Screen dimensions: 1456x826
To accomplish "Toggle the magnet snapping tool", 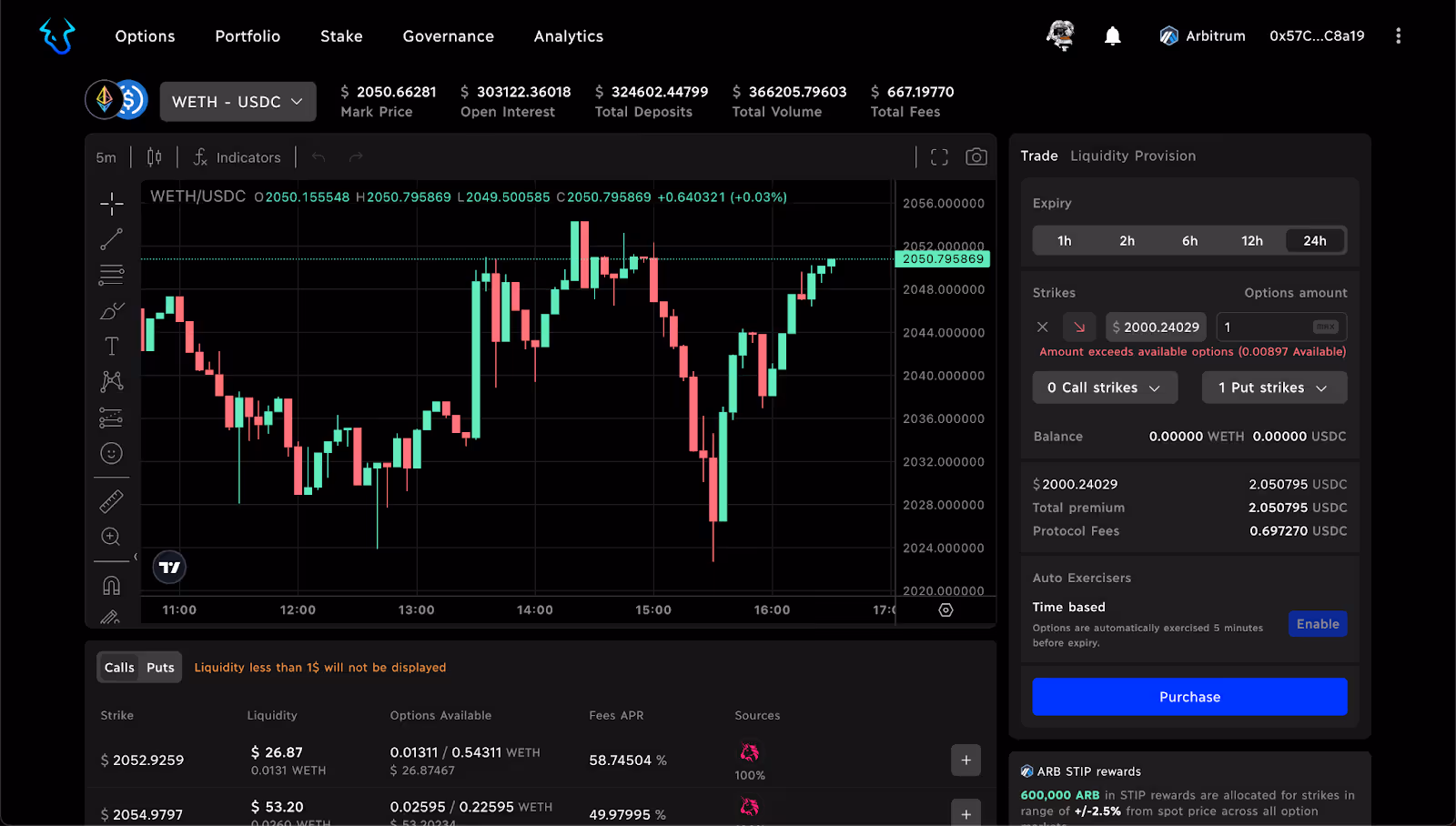I will click(x=111, y=584).
